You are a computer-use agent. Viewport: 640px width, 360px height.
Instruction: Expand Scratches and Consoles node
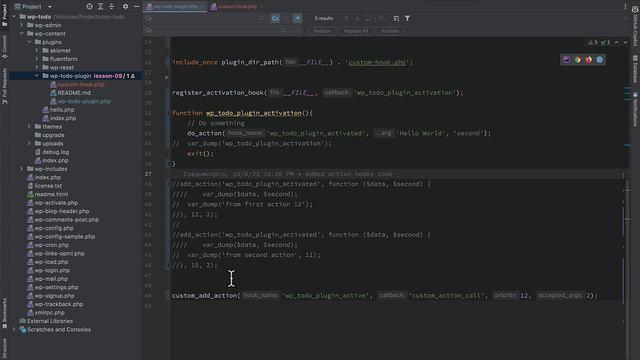(x=14, y=329)
